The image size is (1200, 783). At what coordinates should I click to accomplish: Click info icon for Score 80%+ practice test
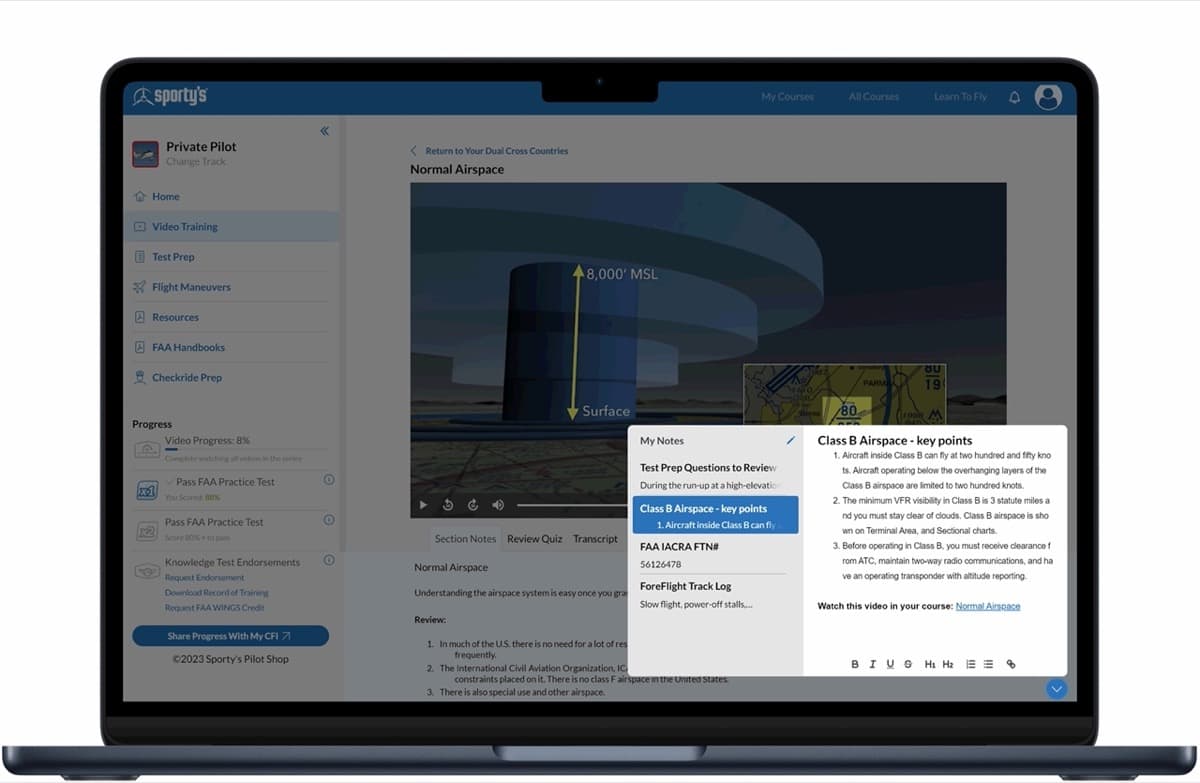329,520
